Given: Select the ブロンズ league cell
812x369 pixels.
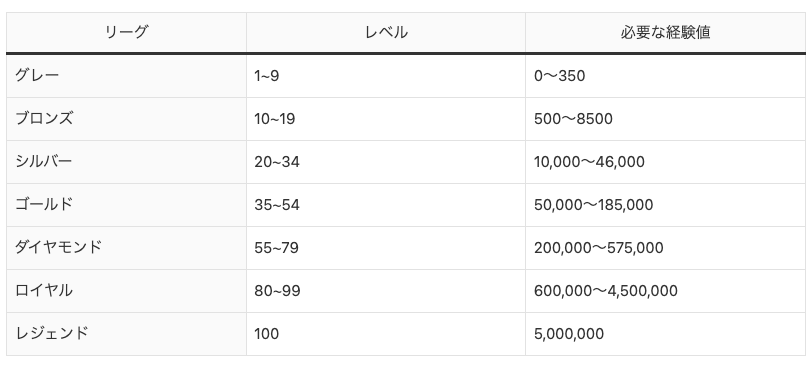Looking at the screenshot, I should pos(126,119).
